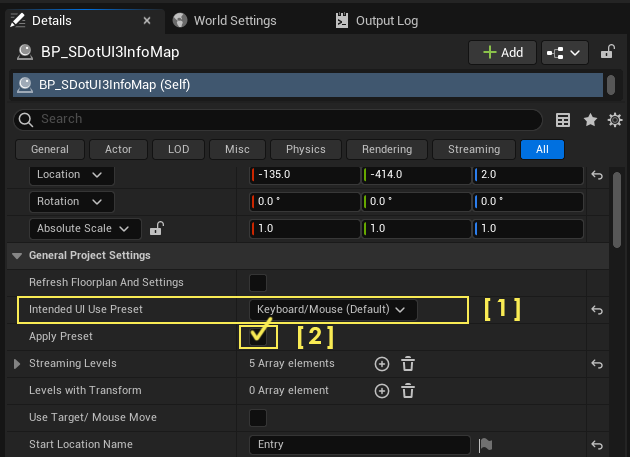
Task: Reset Streaming Levels to default
Action: 597,364
